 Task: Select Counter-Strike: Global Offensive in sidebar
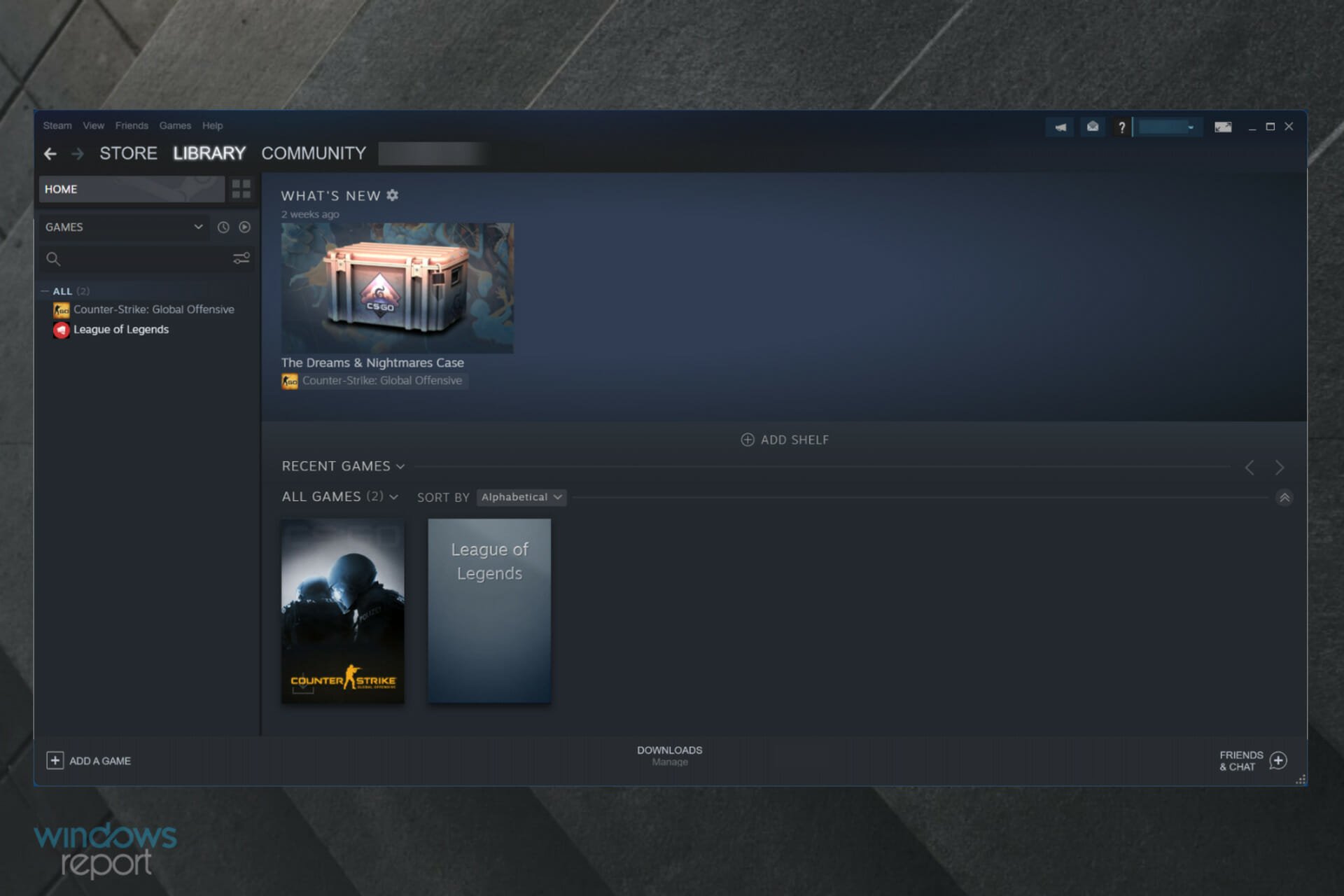154,309
